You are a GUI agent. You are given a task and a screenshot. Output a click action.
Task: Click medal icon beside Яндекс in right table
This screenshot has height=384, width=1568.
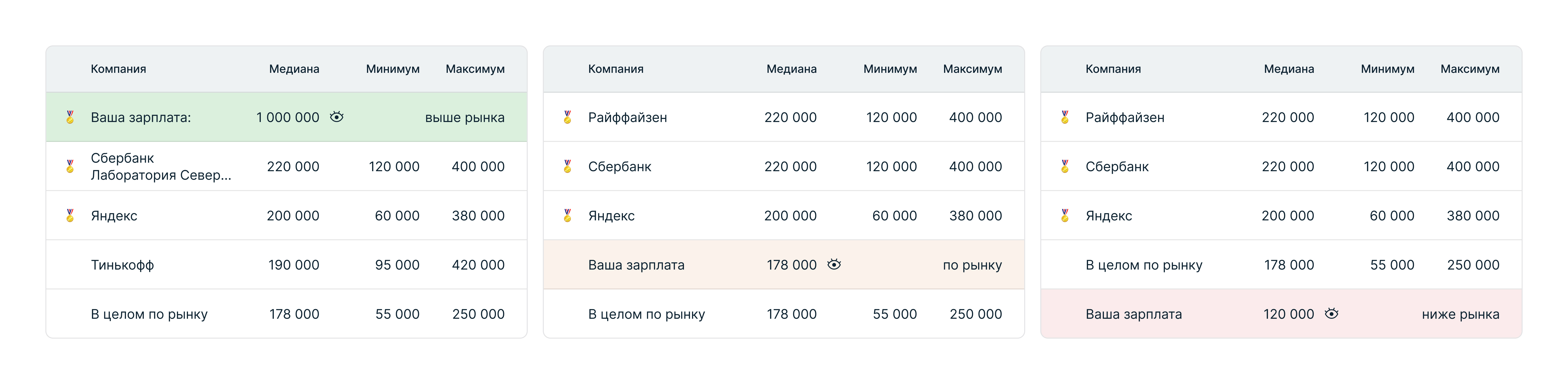(x=1065, y=215)
